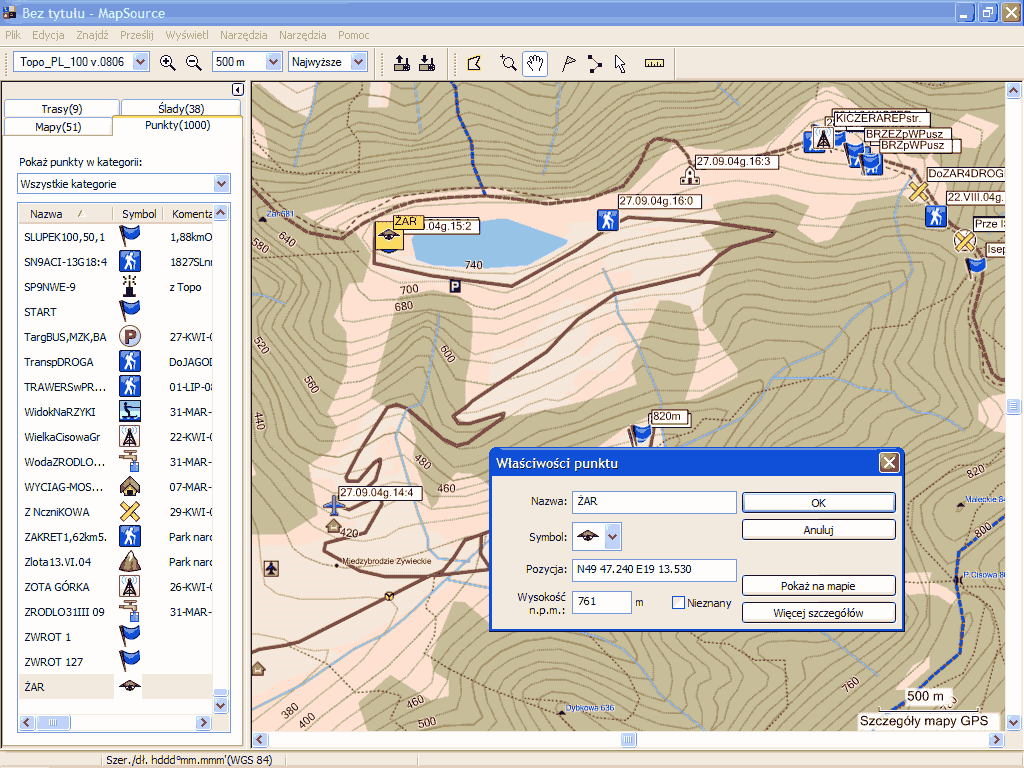The width and height of the screenshot is (1024, 768).
Task: Open the Najwyższe detail level dropdown
Action: (359, 62)
